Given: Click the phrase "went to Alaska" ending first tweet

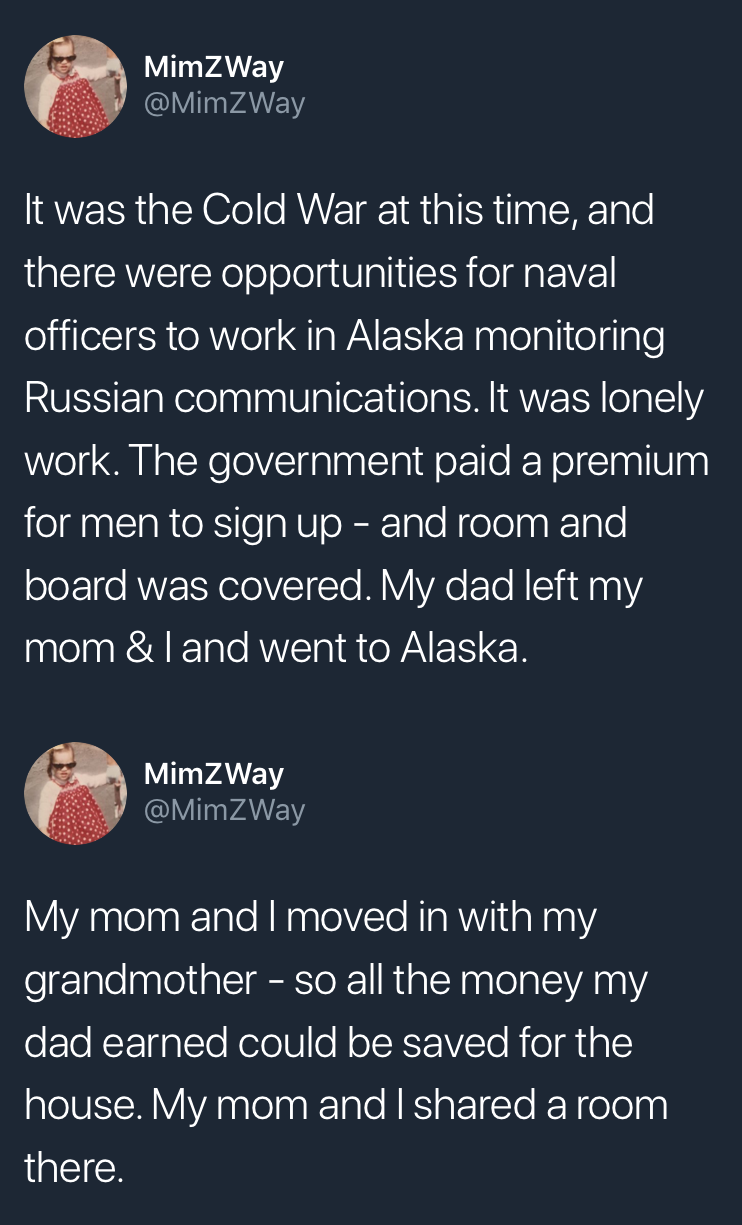Looking at the screenshot, I should click(391, 648).
